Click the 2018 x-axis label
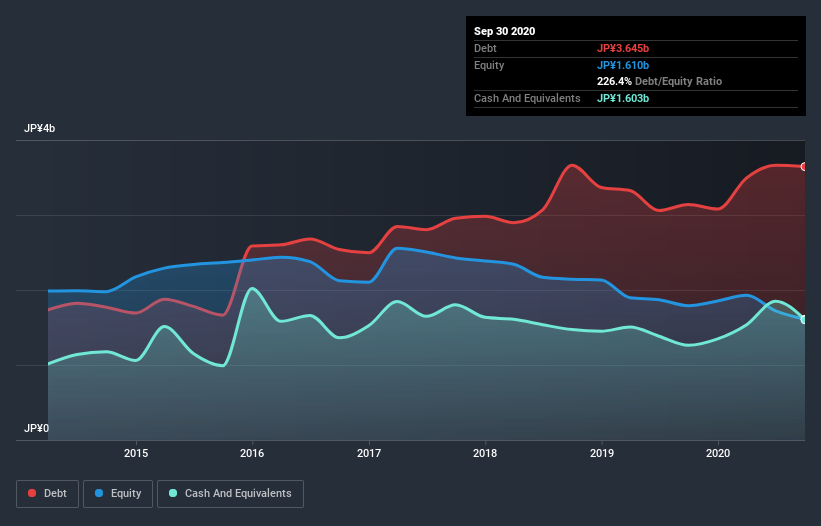Image resolution: width=821 pixels, height=526 pixels. click(x=485, y=453)
